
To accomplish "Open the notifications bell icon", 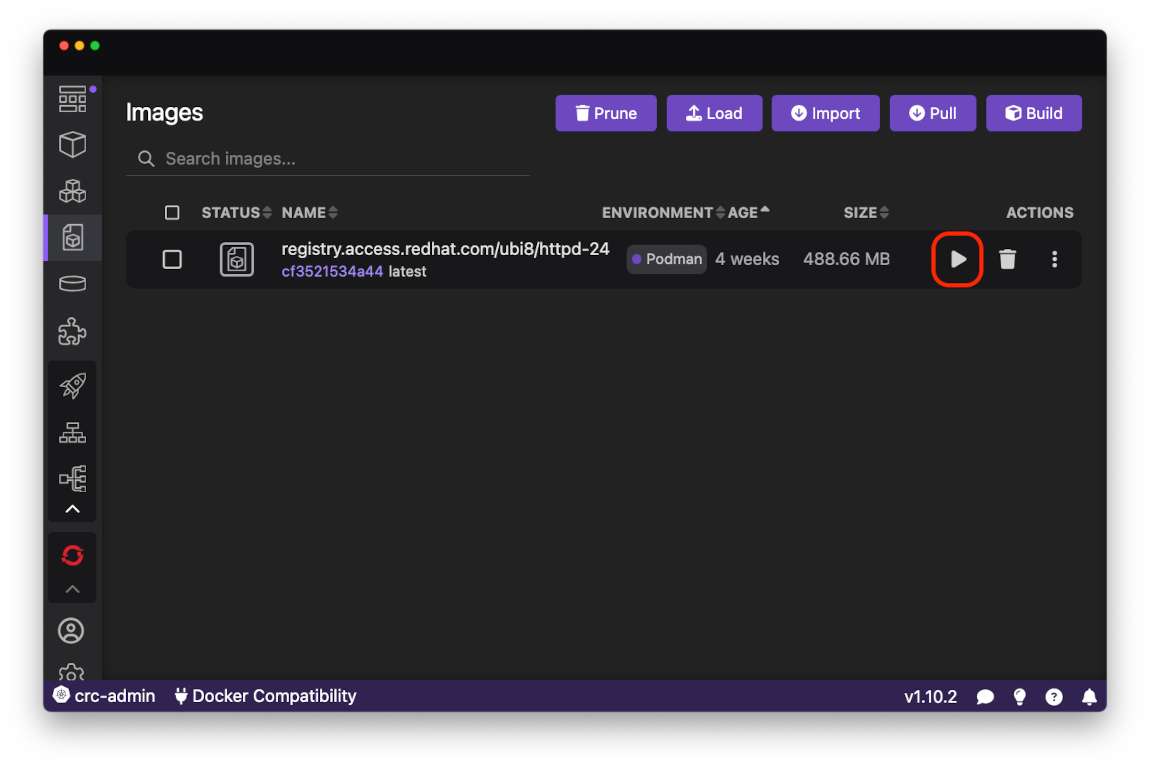I will (x=1089, y=696).
